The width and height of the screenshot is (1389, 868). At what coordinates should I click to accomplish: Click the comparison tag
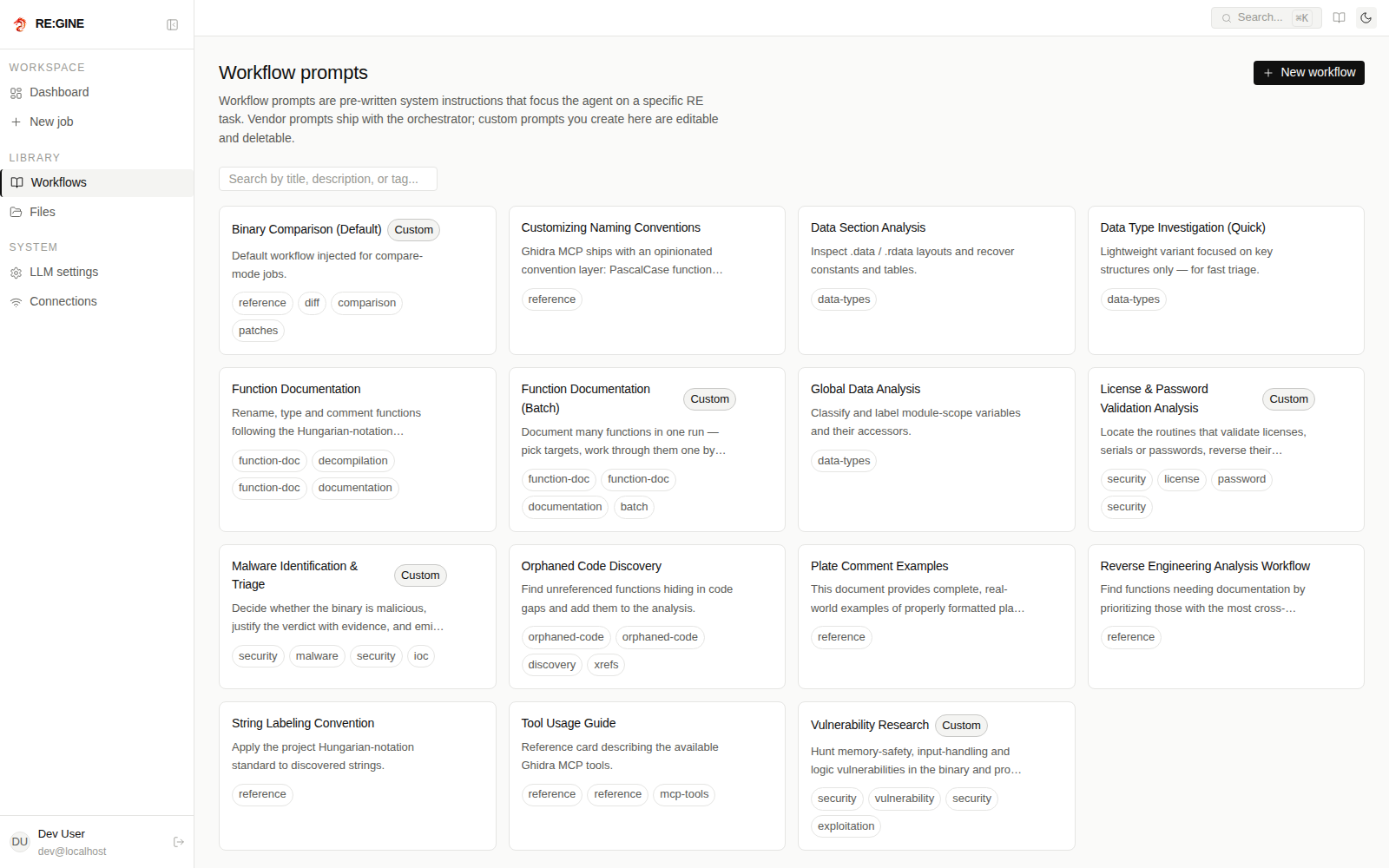(366, 303)
